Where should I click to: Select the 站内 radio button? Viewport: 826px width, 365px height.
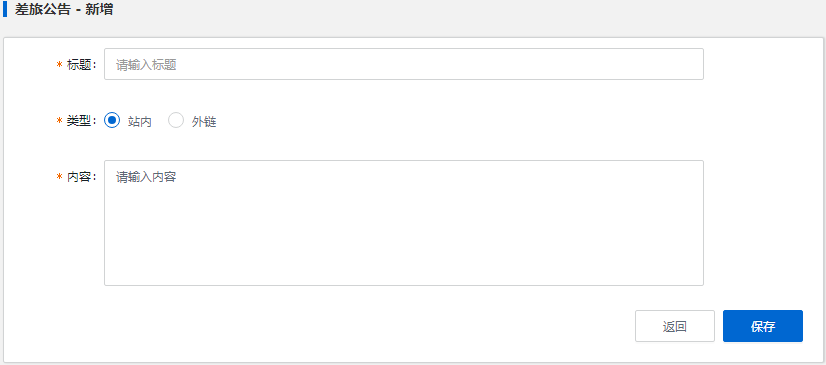point(112,121)
